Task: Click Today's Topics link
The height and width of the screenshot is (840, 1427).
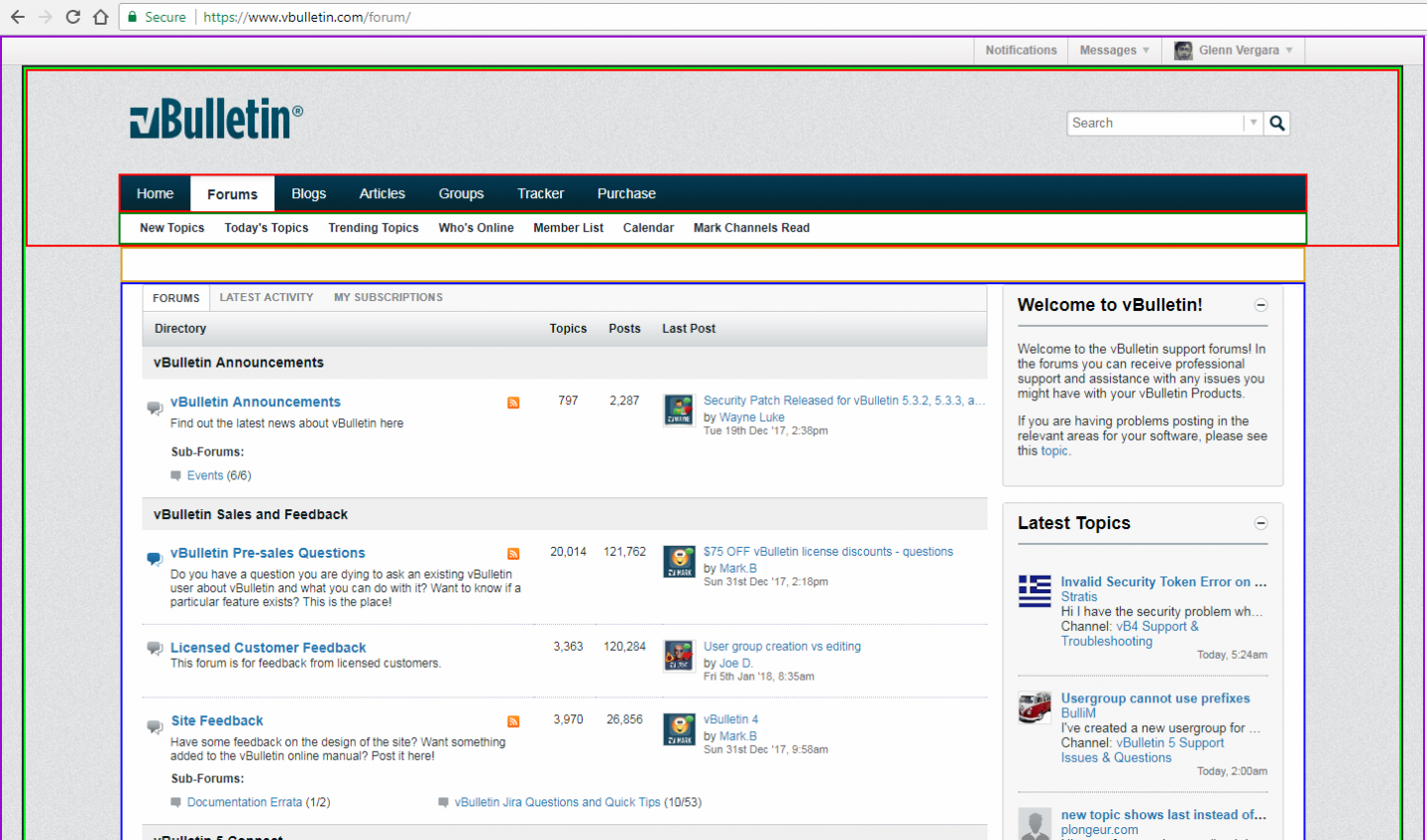Action: point(267,228)
